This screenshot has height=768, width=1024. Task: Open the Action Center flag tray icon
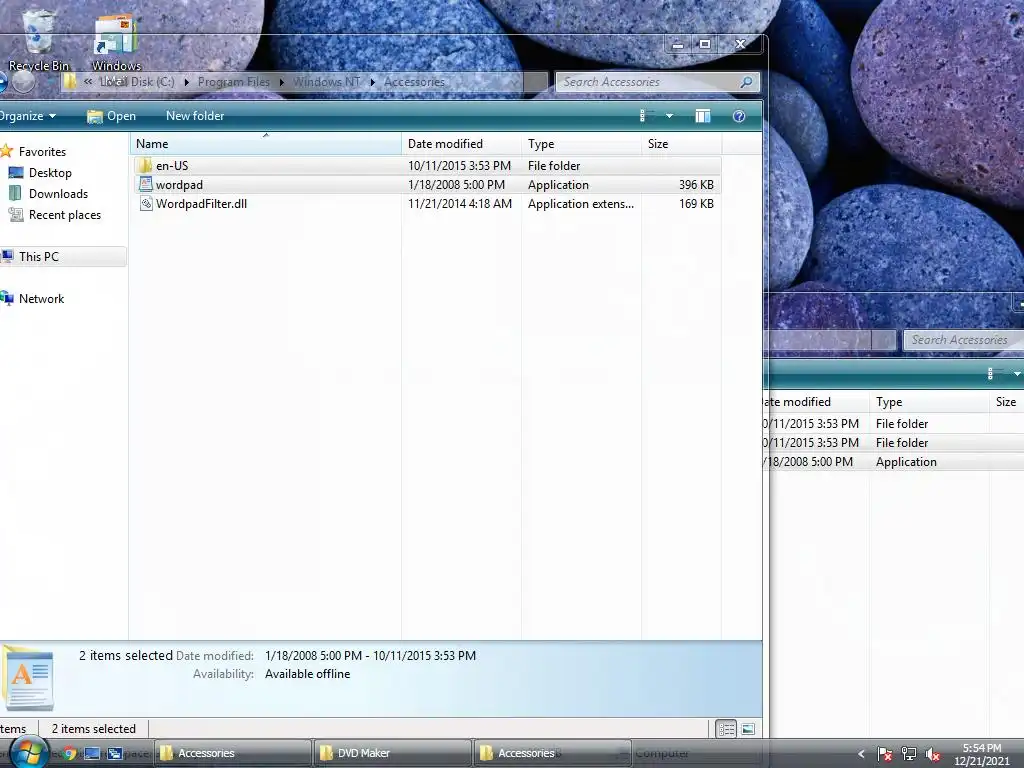tap(884, 754)
